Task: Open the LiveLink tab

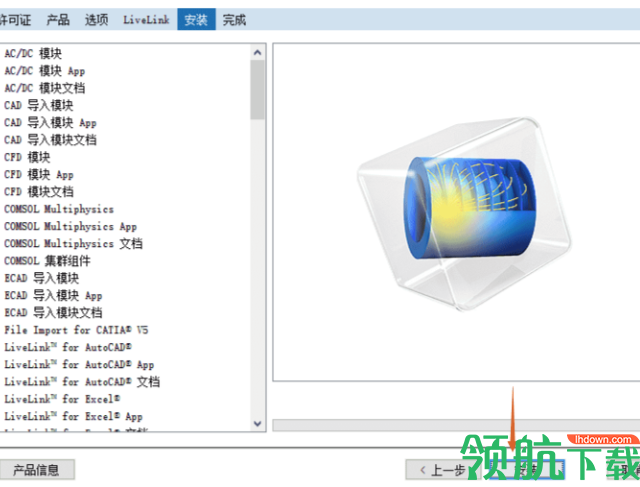Action: [x=146, y=20]
